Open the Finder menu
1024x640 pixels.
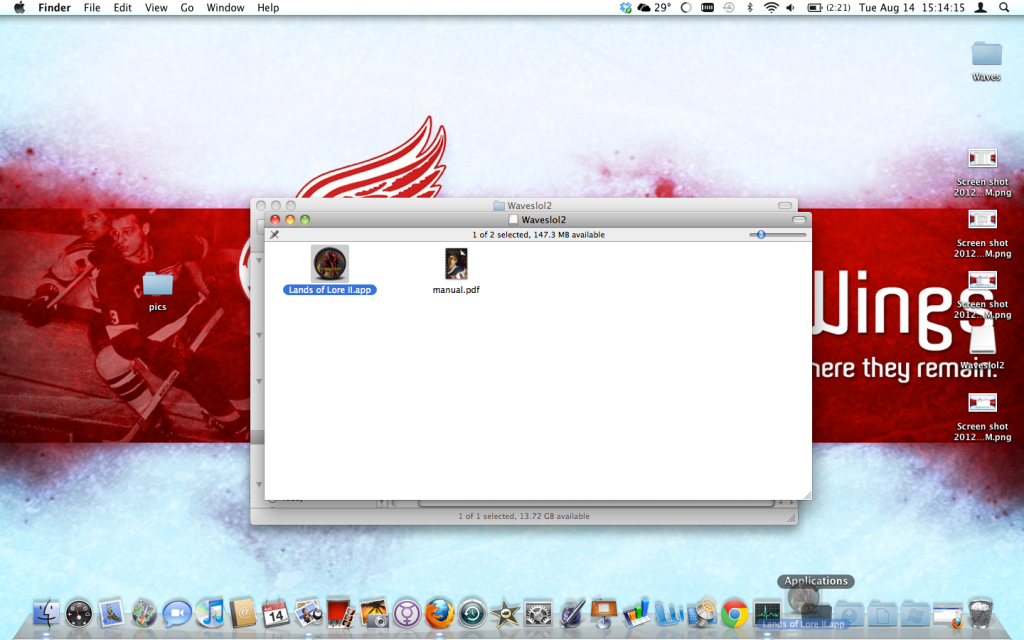[x=54, y=7]
